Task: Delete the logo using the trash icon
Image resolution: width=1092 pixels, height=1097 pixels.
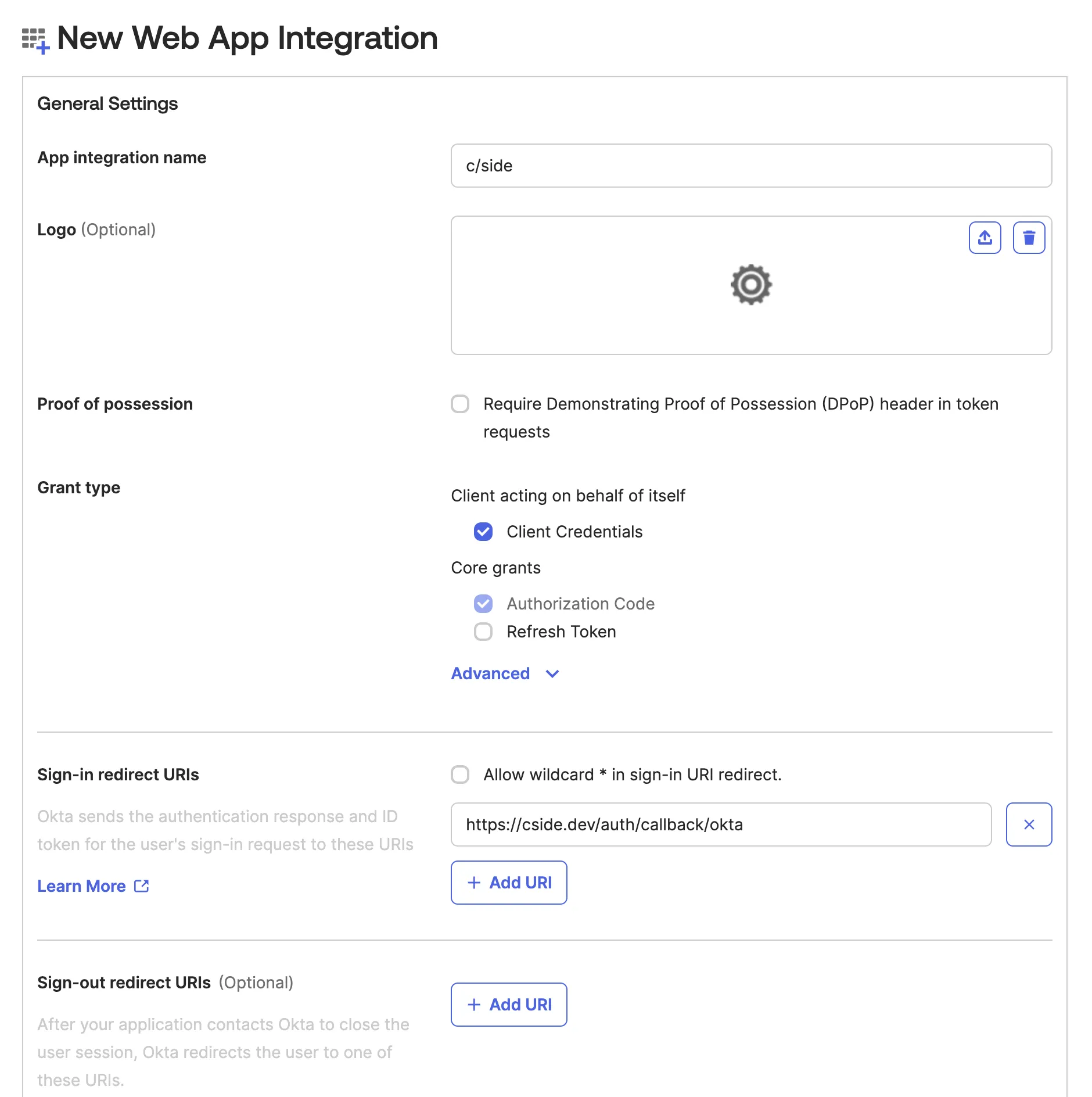Action: pos(1029,237)
